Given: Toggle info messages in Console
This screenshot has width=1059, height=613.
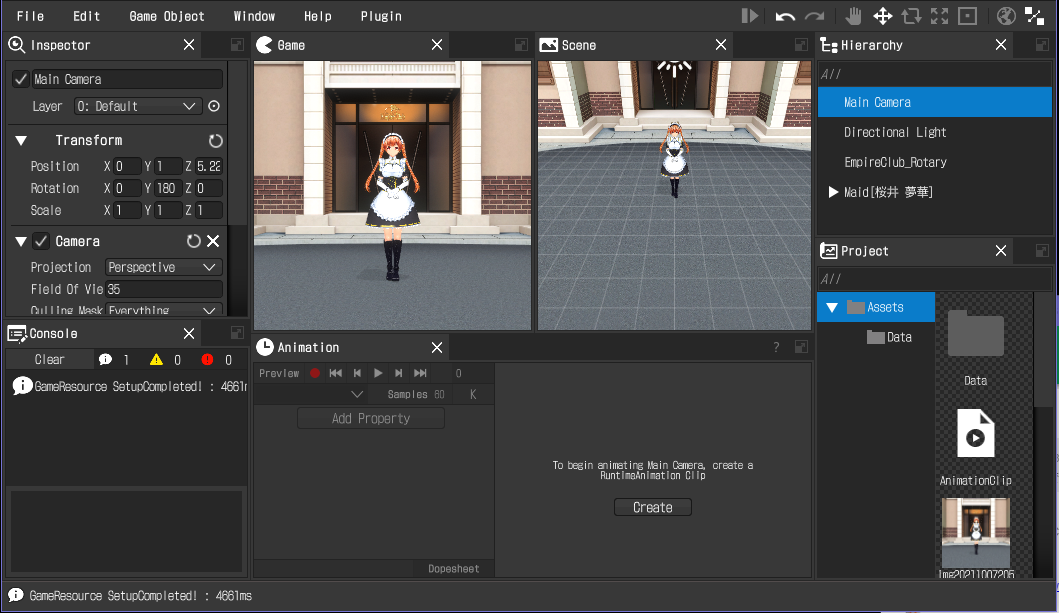Looking at the screenshot, I should [x=105, y=360].
